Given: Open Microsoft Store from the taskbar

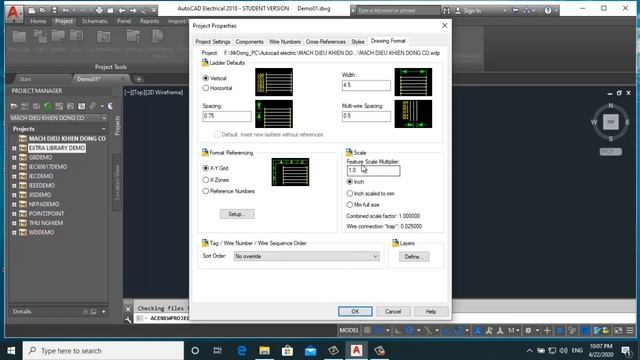Looking at the screenshot, I should pyautogui.click(x=287, y=351).
